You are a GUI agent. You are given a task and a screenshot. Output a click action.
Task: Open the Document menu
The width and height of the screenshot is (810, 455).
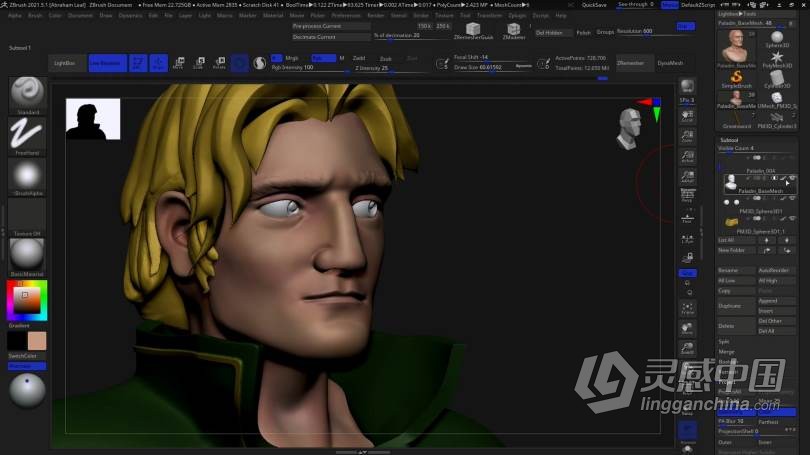(80, 15)
